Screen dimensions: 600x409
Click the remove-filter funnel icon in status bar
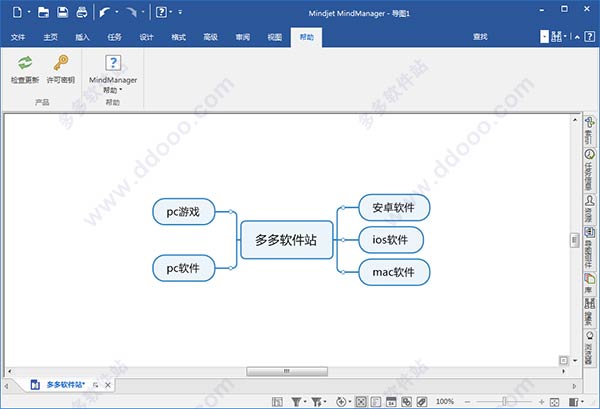click(316, 402)
